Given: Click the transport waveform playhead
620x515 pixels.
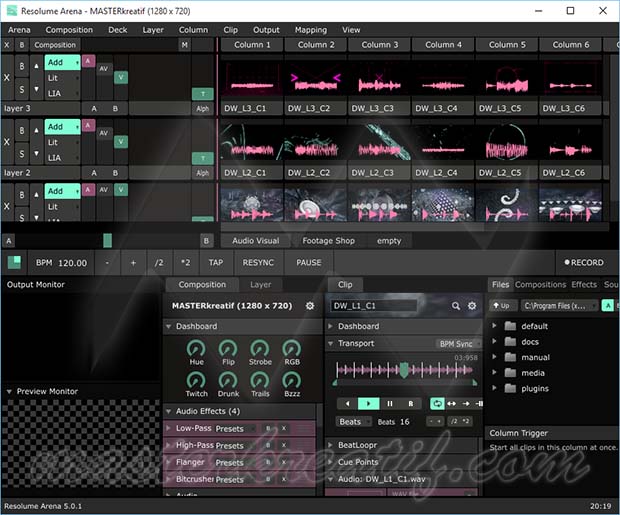Looking at the screenshot, I should click(404, 370).
